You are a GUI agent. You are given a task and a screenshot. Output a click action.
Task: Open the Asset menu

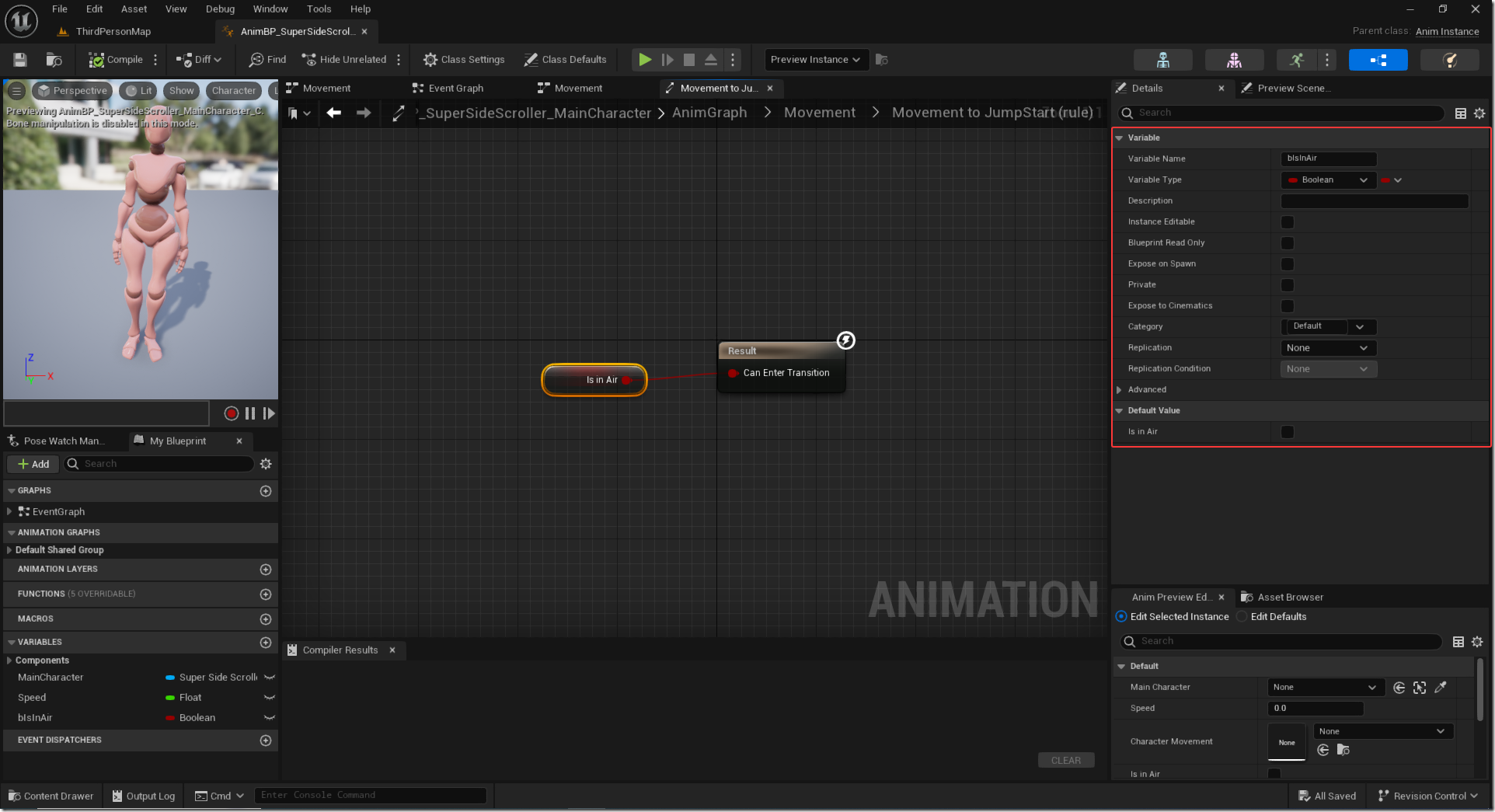pos(134,9)
